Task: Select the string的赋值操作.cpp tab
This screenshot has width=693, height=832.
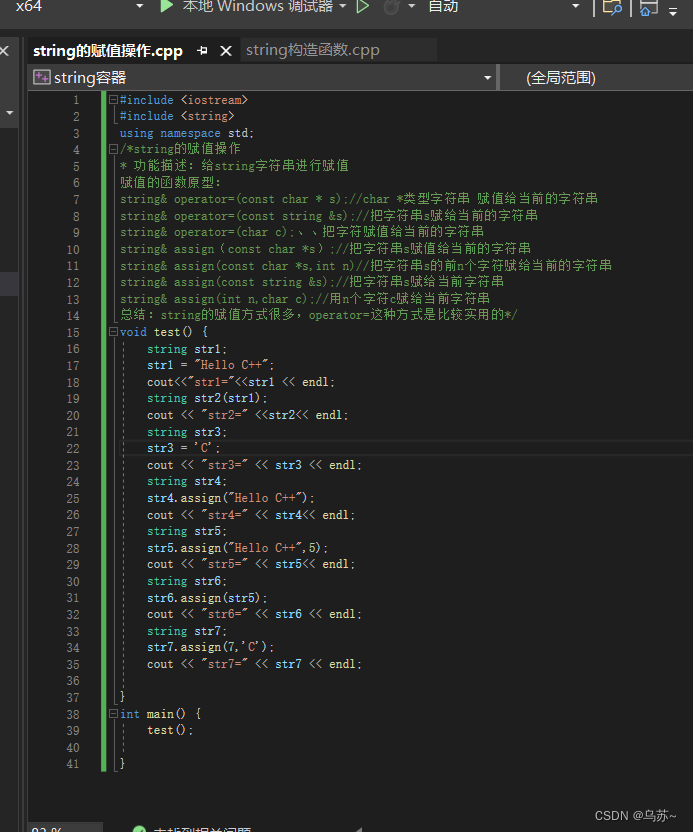Action: click(108, 51)
